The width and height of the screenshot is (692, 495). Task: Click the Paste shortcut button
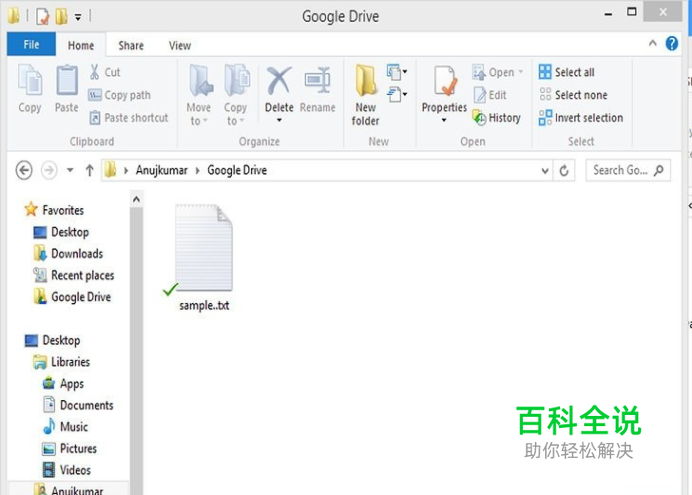point(128,118)
